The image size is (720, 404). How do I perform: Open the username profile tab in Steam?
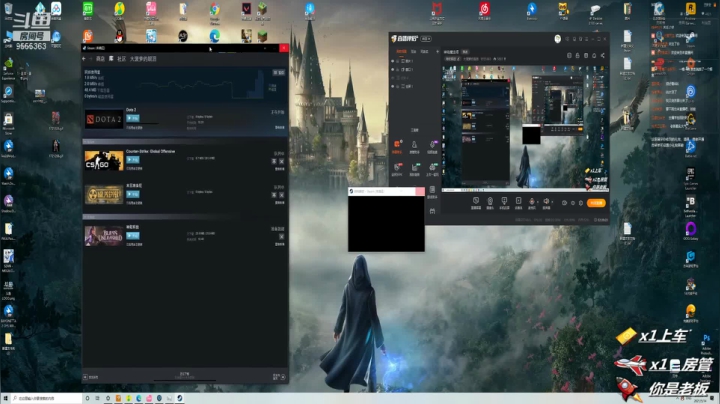pos(143,59)
